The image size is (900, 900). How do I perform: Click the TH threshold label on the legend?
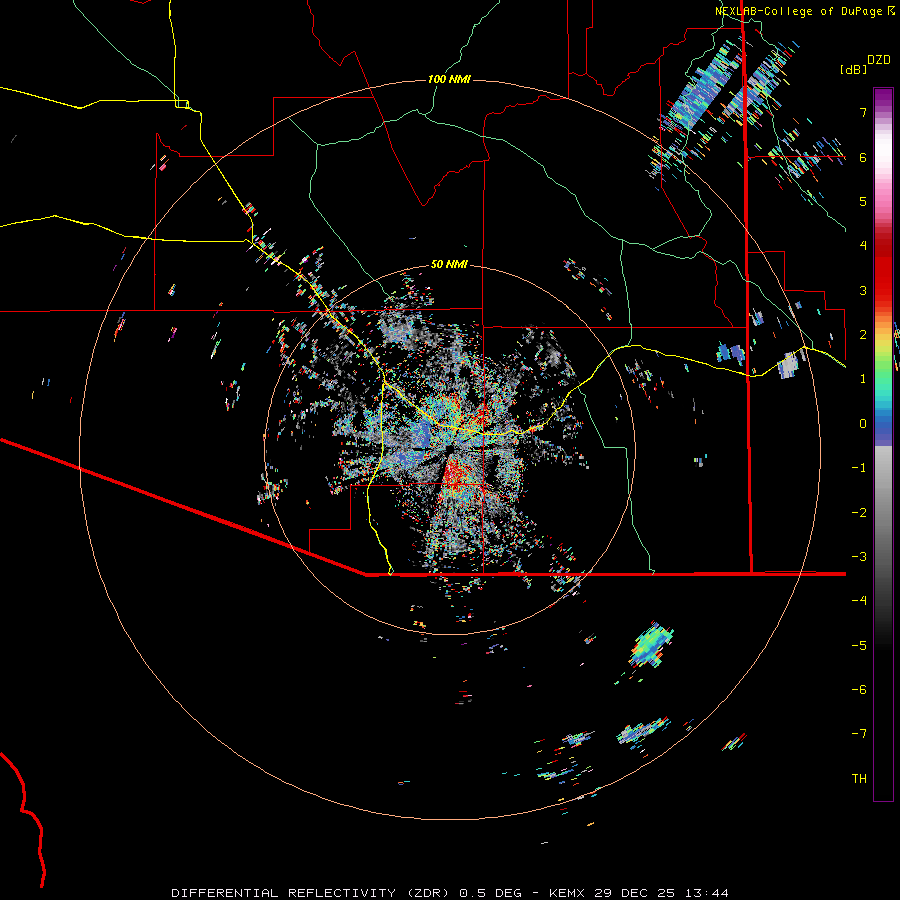(x=859, y=779)
